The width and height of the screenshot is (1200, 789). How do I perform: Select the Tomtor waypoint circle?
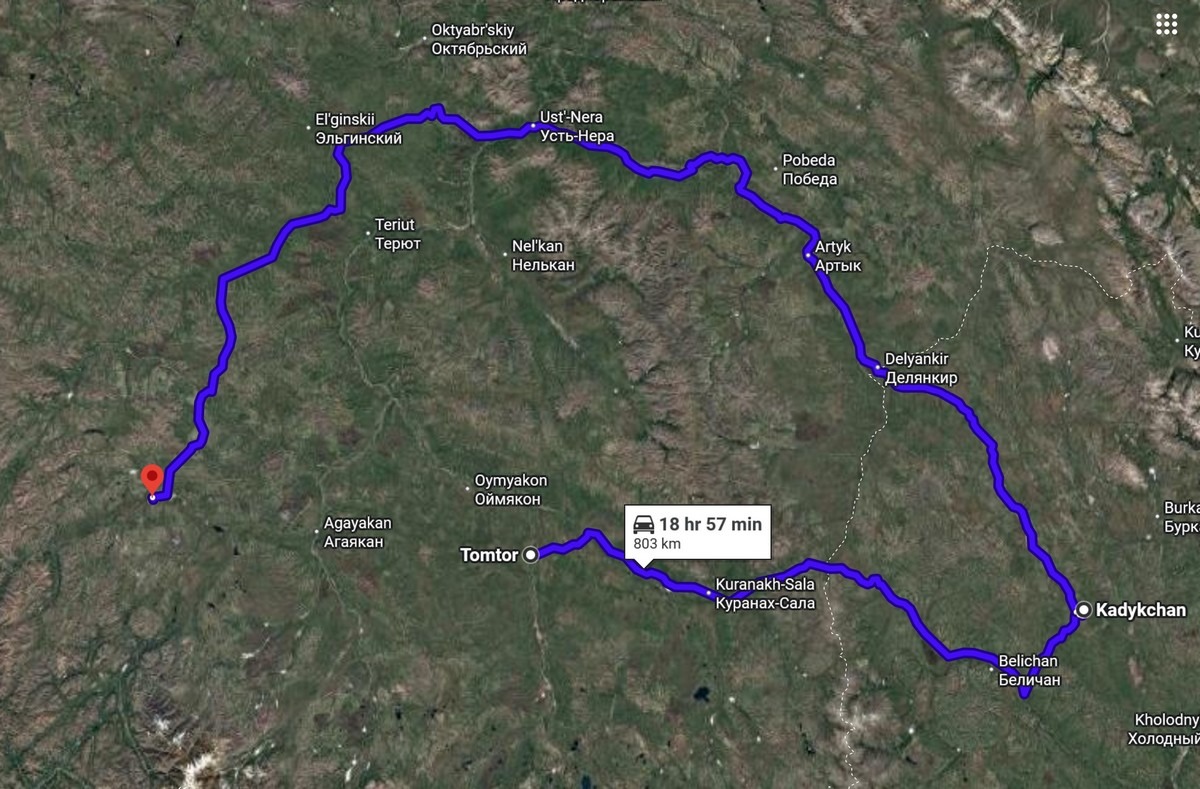(531, 553)
